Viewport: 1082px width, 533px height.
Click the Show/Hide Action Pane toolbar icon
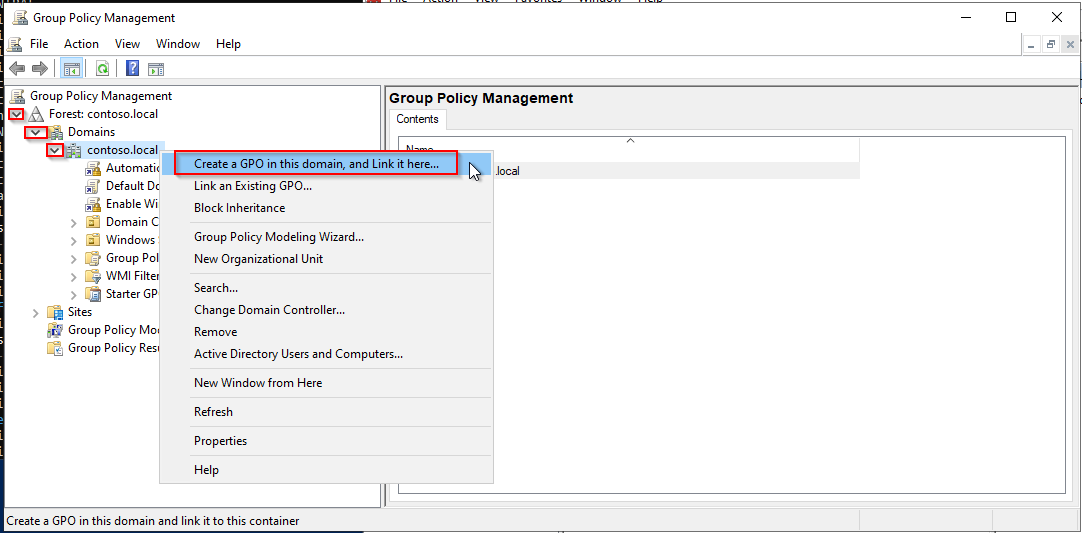[x=156, y=68]
